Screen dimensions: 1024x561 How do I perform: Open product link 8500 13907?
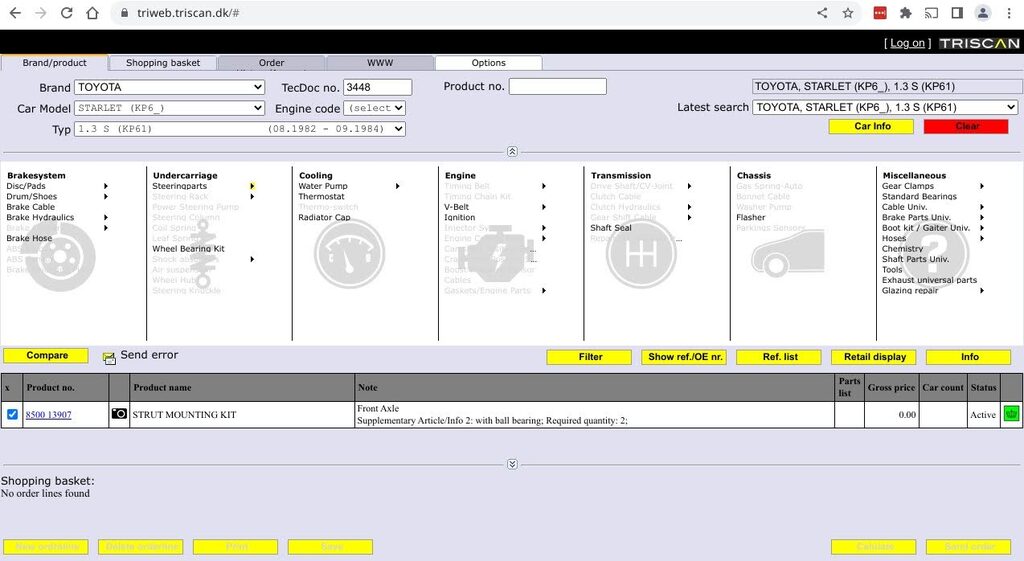click(48, 415)
